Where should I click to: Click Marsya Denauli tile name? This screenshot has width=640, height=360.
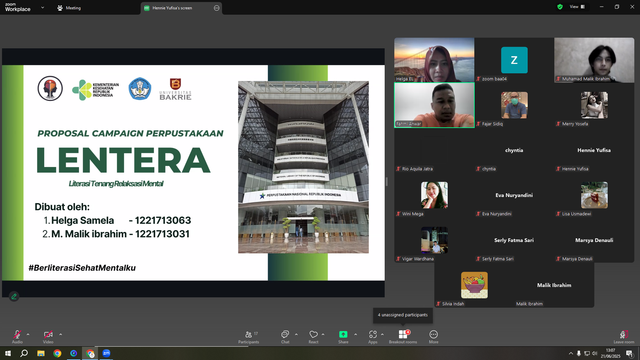click(594, 240)
